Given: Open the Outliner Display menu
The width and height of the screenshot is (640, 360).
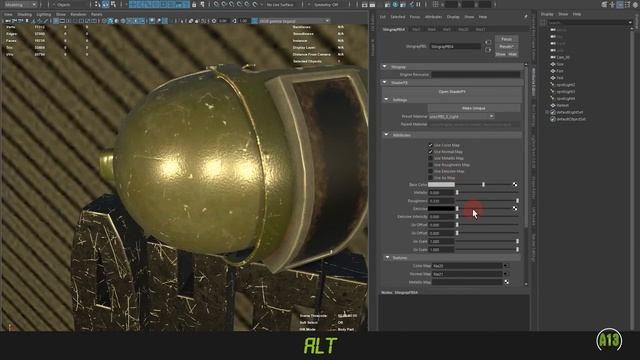Looking at the screenshot, I should click(547, 14).
